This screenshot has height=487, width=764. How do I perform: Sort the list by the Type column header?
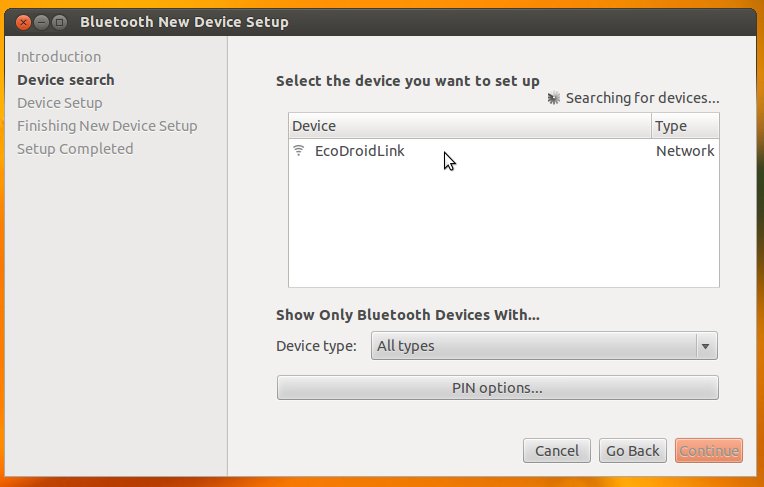click(x=684, y=126)
